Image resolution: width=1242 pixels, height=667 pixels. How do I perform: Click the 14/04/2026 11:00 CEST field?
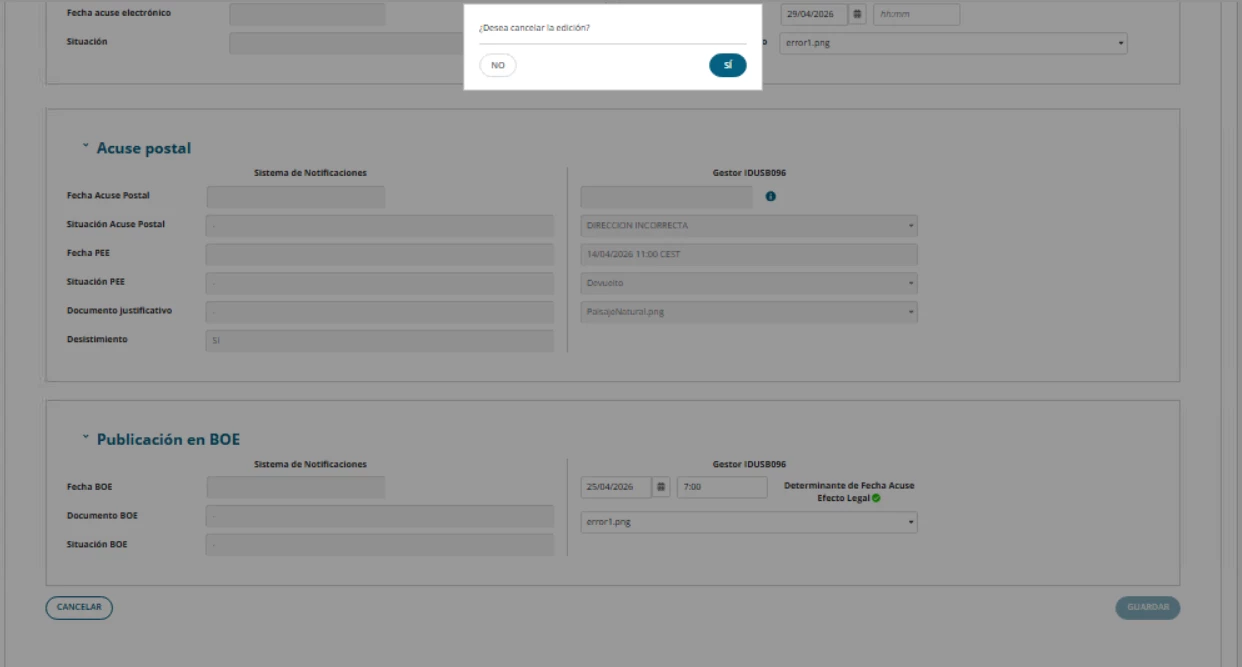pyautogui.click(x=749, y=254)
